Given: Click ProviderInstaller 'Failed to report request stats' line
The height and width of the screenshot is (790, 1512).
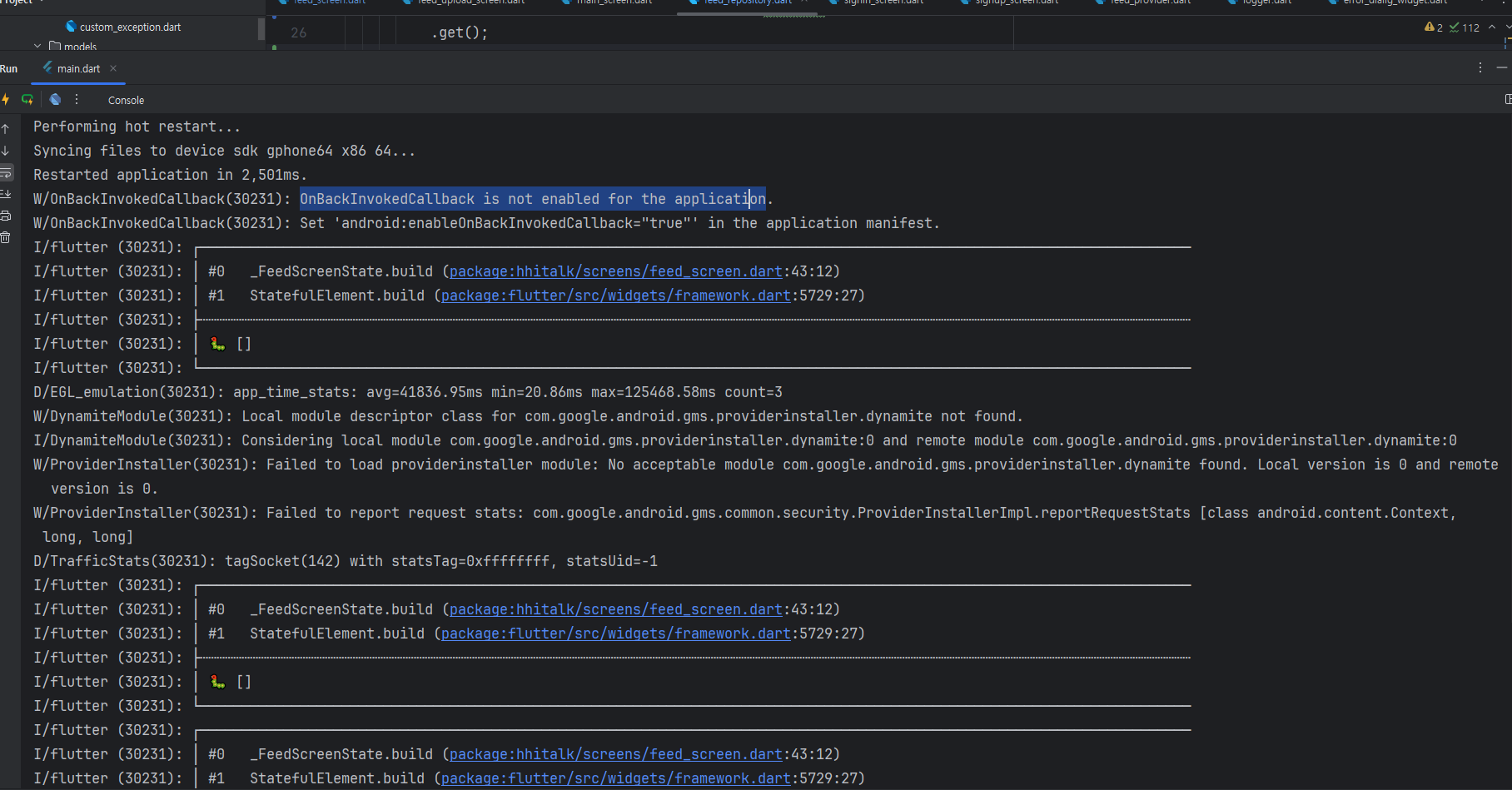Looking at the screenshot, I should pyautogui.click(x=745, y=524).
